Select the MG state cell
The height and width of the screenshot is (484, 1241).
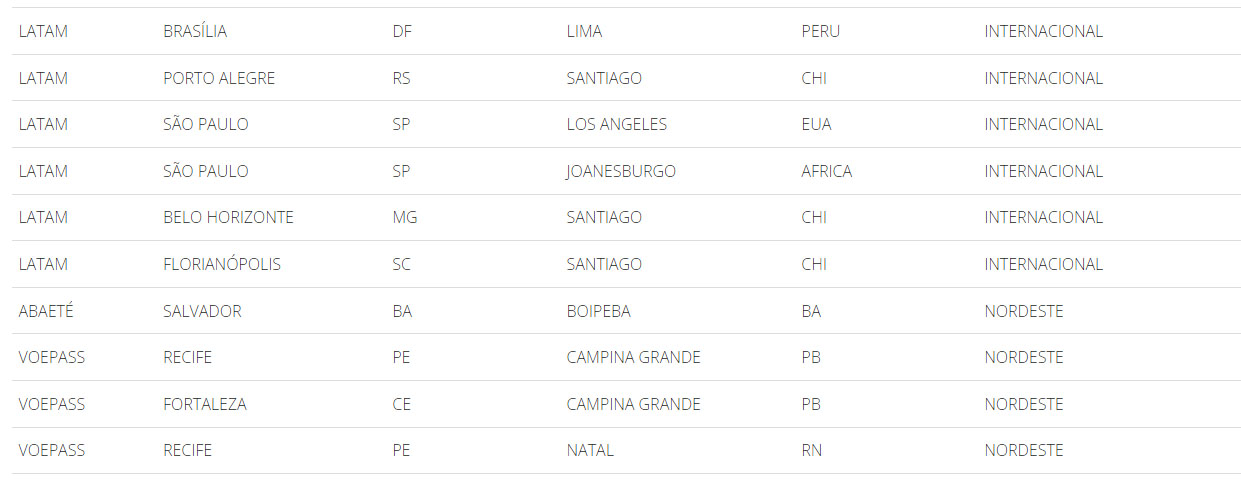coord(405,217)
